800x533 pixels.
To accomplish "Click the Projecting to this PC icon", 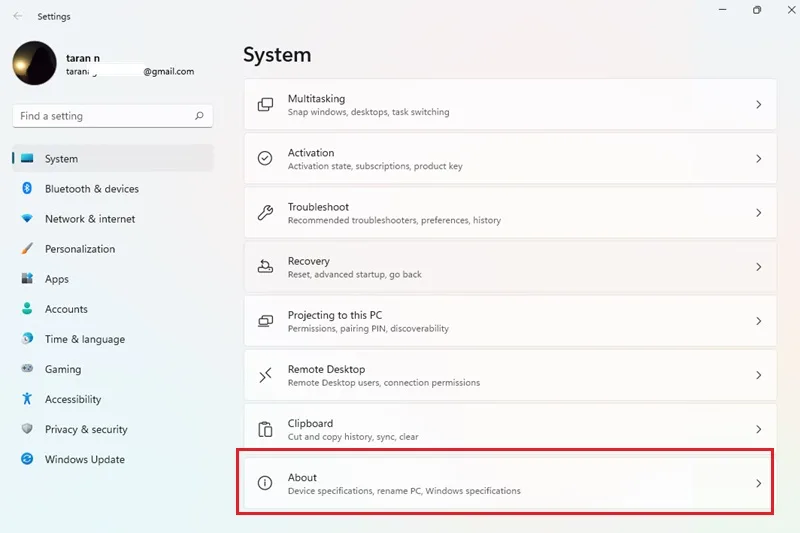I will coord(265,321).
